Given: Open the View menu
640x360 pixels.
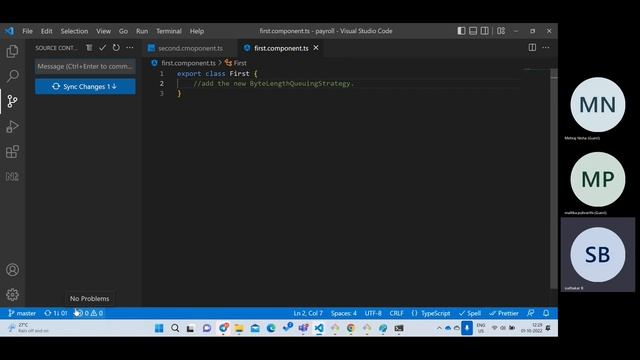Looking at the screenshot, I should click(103, 31).
